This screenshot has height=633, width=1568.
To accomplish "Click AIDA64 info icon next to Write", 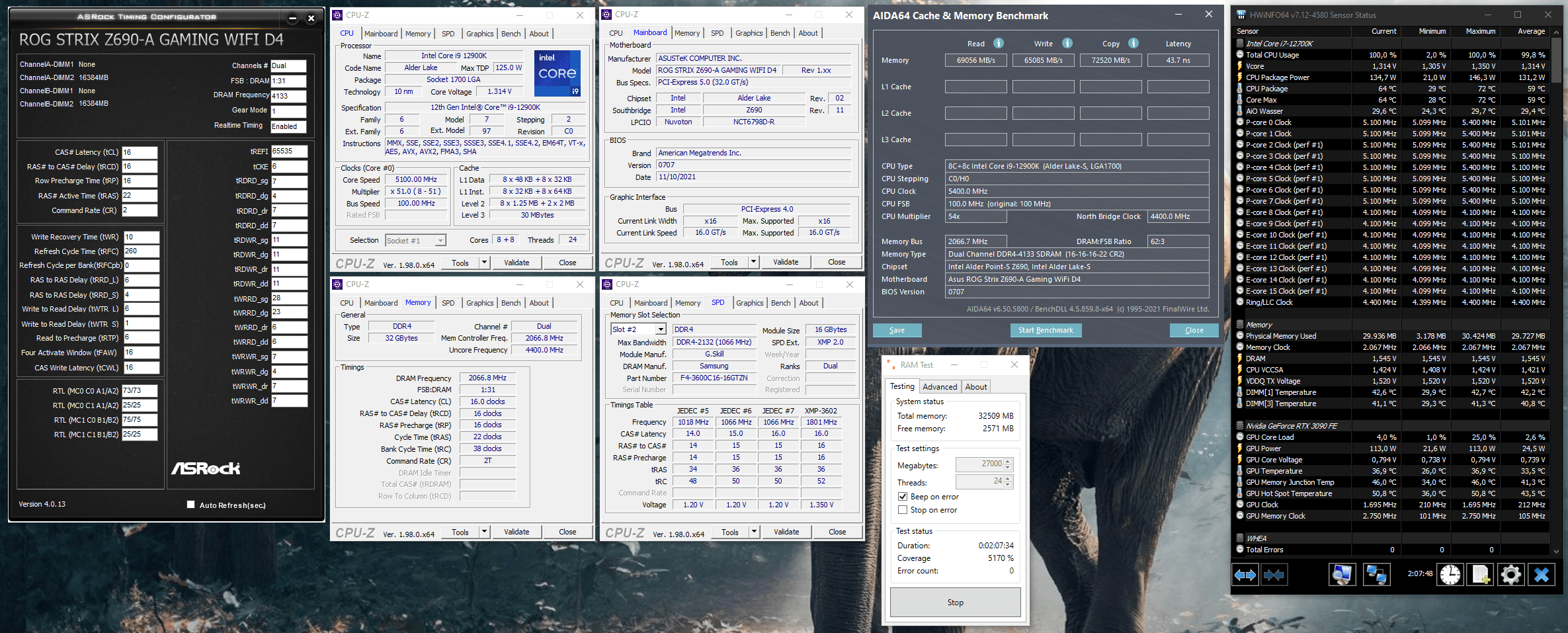I will click(1067, 43).
